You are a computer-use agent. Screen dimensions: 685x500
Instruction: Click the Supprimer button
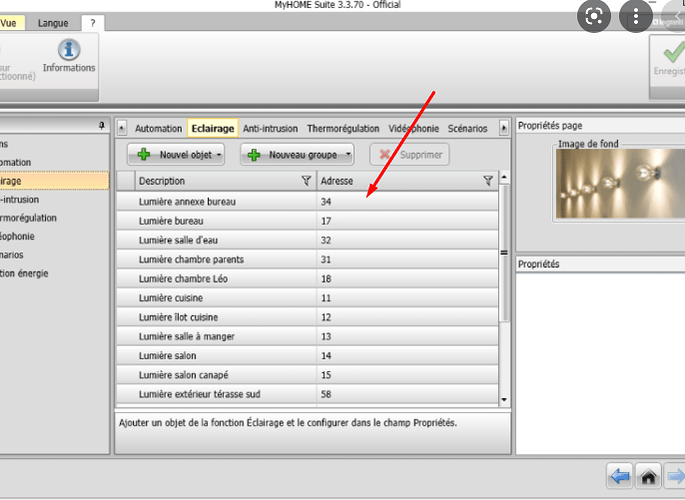point(410,155)
